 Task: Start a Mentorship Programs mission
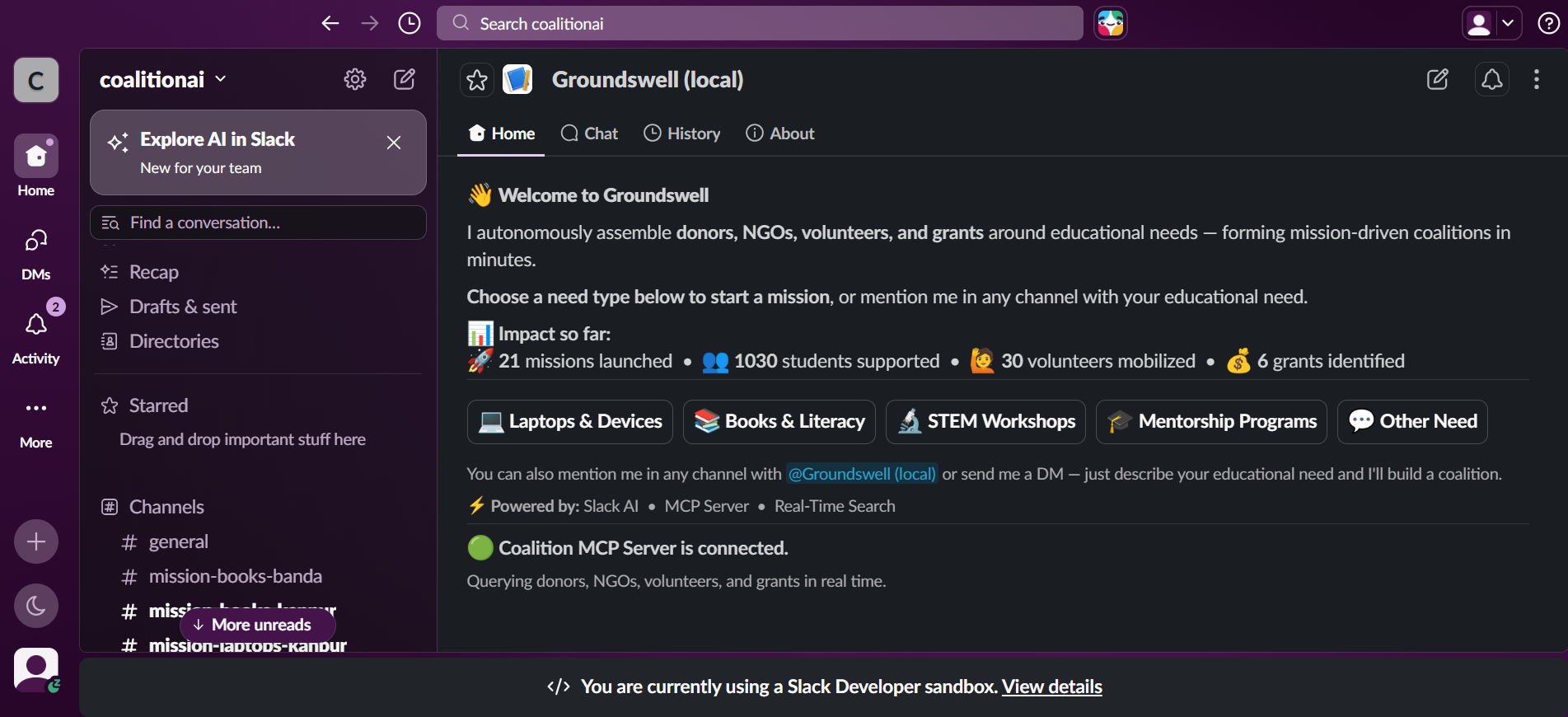1211,422
